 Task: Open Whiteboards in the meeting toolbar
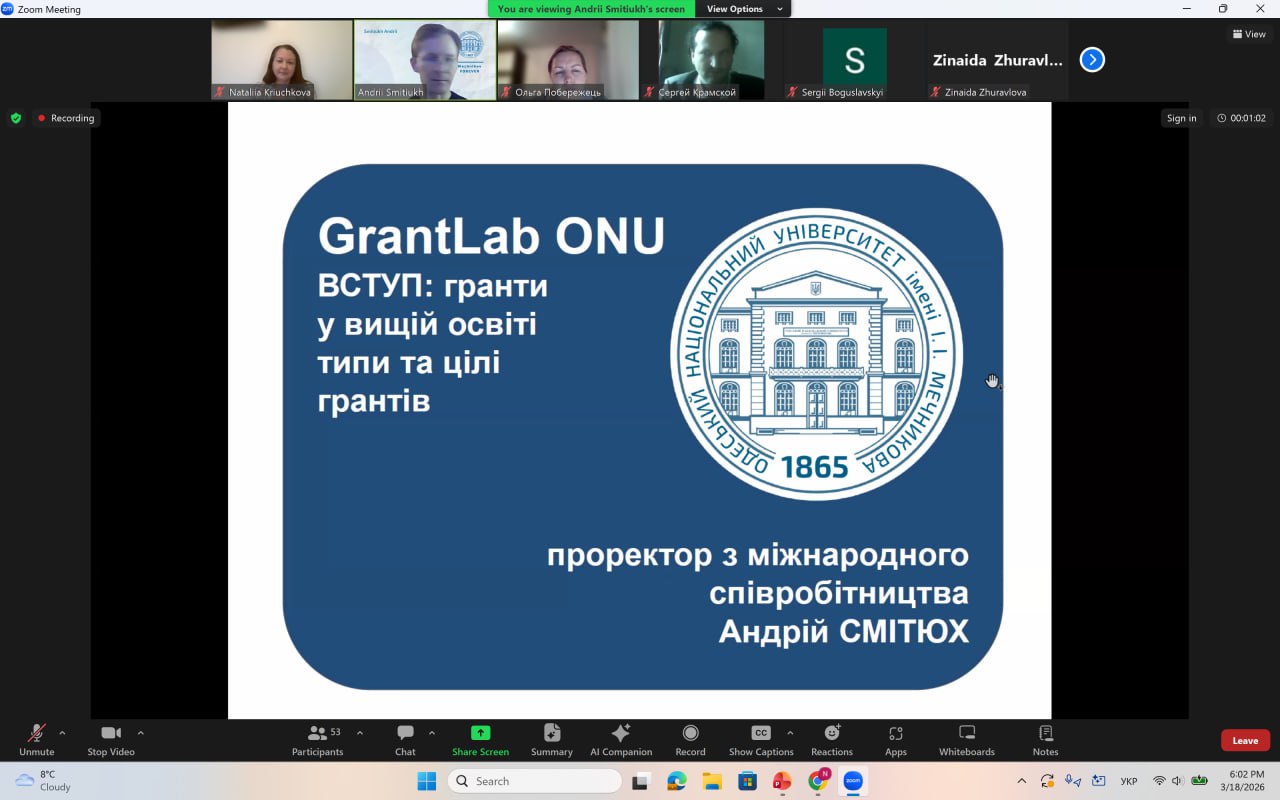[966, 739]
